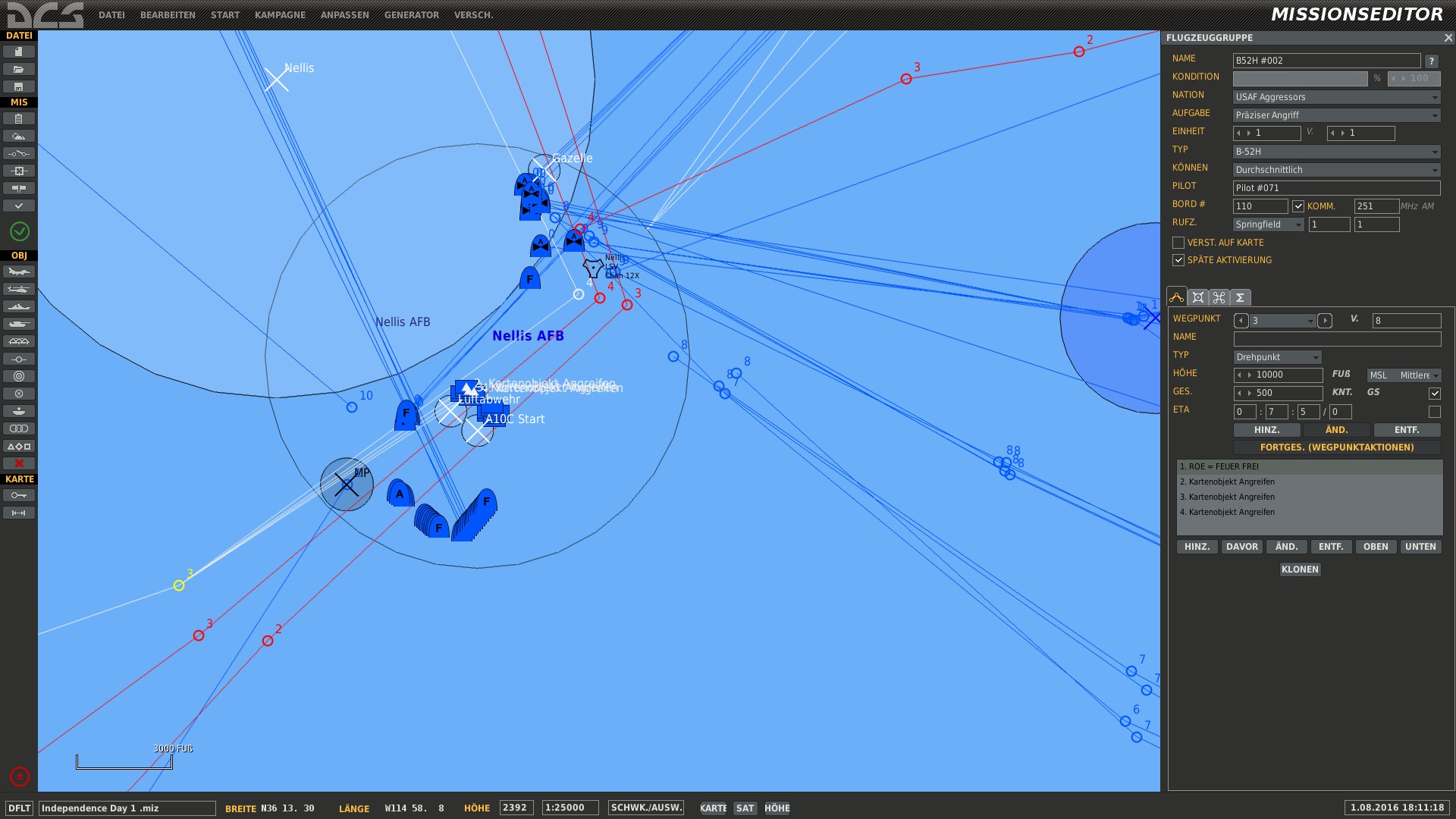1456x819 pixels.
Task: Click SCHWK./AUSW. button in status bar
Action: (647, 808)
